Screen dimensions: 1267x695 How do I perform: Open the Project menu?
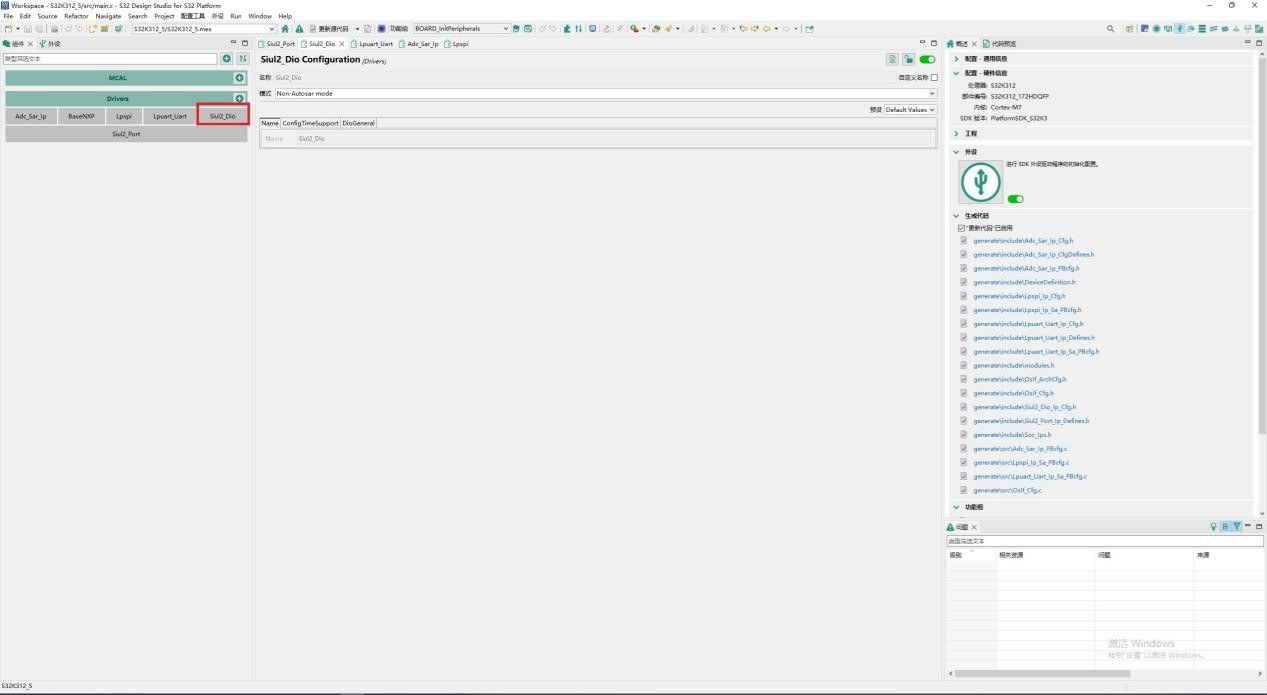click(x=164, y=16)
